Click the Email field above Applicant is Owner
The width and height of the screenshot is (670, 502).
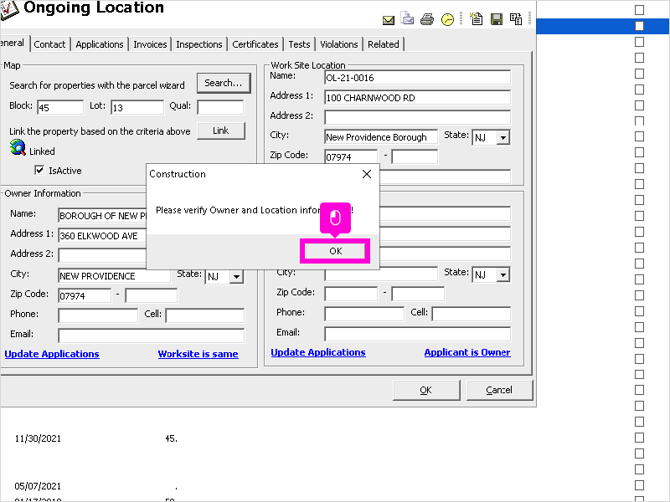click(x=417, y=334)
